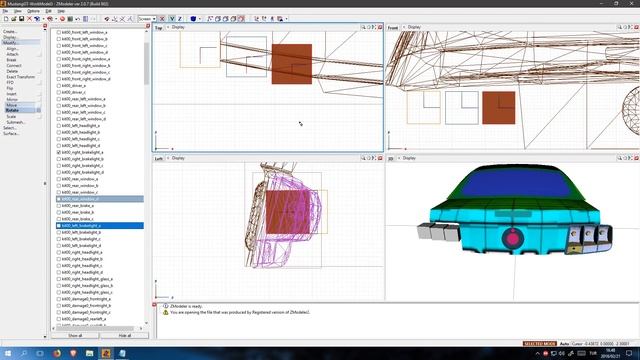Open the Top viewport name dropdown
The height and width of the screenshot is (360, 640).
tap(158, 28)
